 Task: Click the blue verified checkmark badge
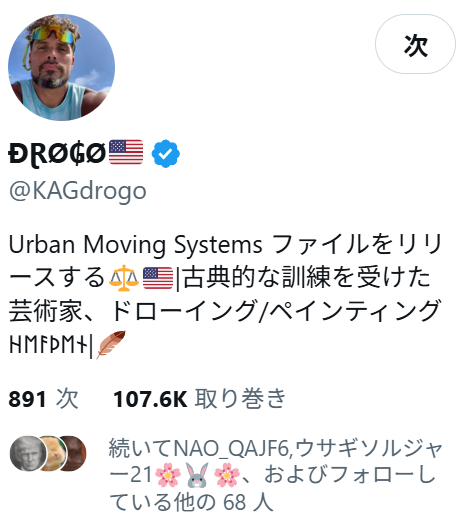(165, 153)
